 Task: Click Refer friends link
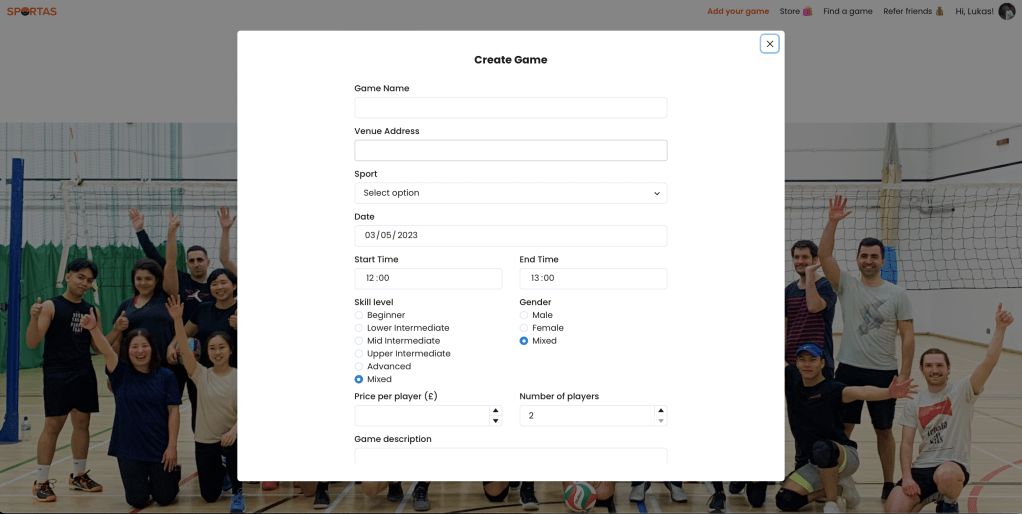pos(912,12)
